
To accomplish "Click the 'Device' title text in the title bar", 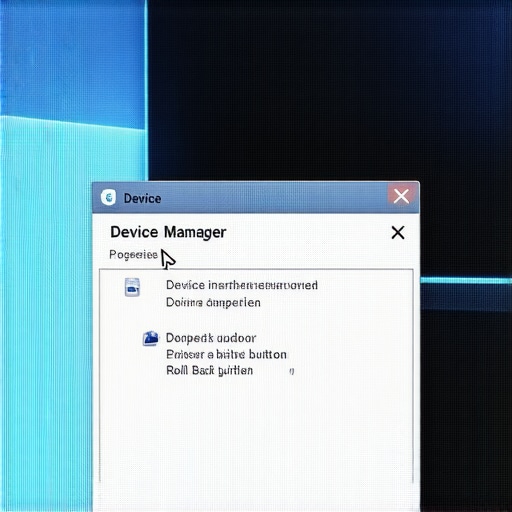I will pos(142,199).
